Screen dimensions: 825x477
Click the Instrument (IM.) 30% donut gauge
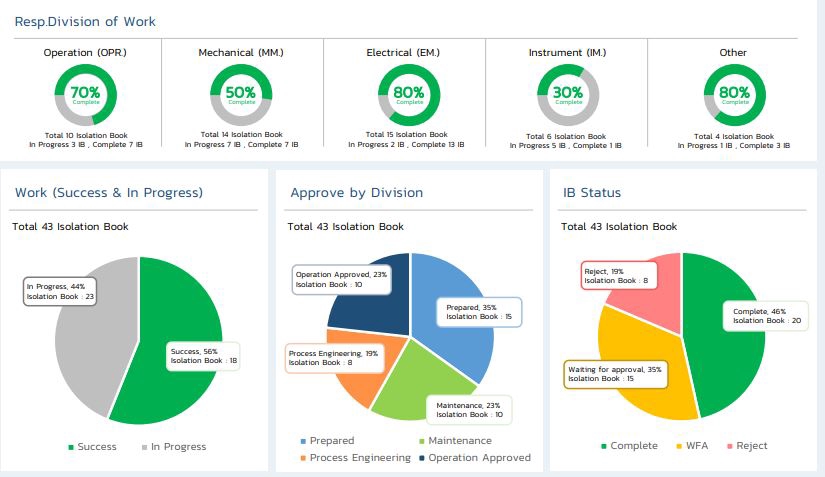click(x=568, y=95)
